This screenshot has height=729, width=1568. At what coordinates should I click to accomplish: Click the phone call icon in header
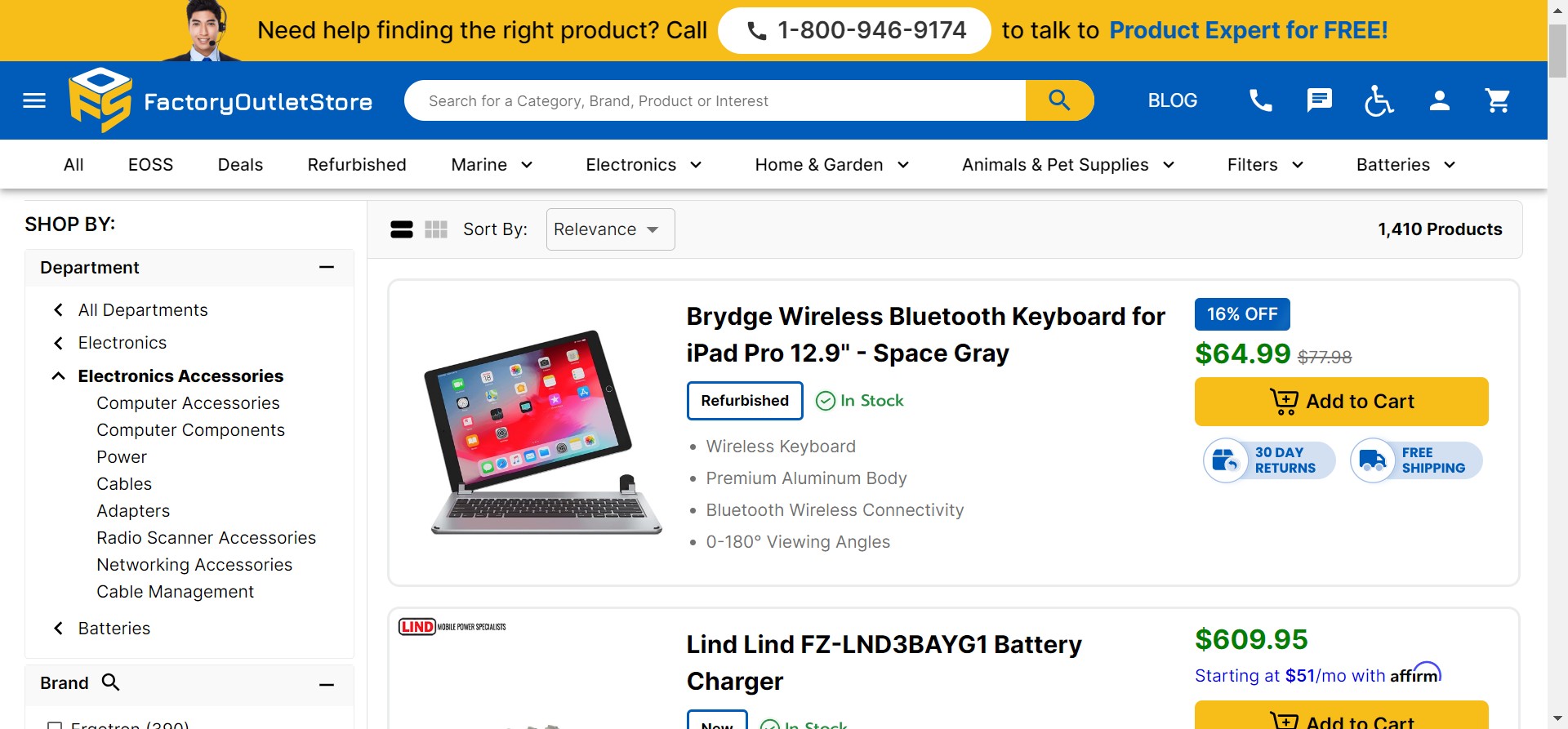(x=1260, y=100)
